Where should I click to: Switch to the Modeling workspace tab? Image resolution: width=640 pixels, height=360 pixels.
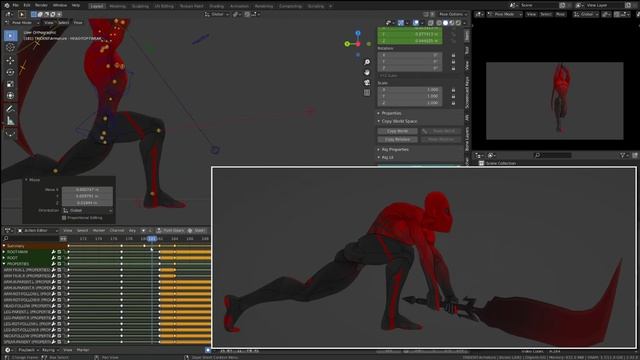118,6
